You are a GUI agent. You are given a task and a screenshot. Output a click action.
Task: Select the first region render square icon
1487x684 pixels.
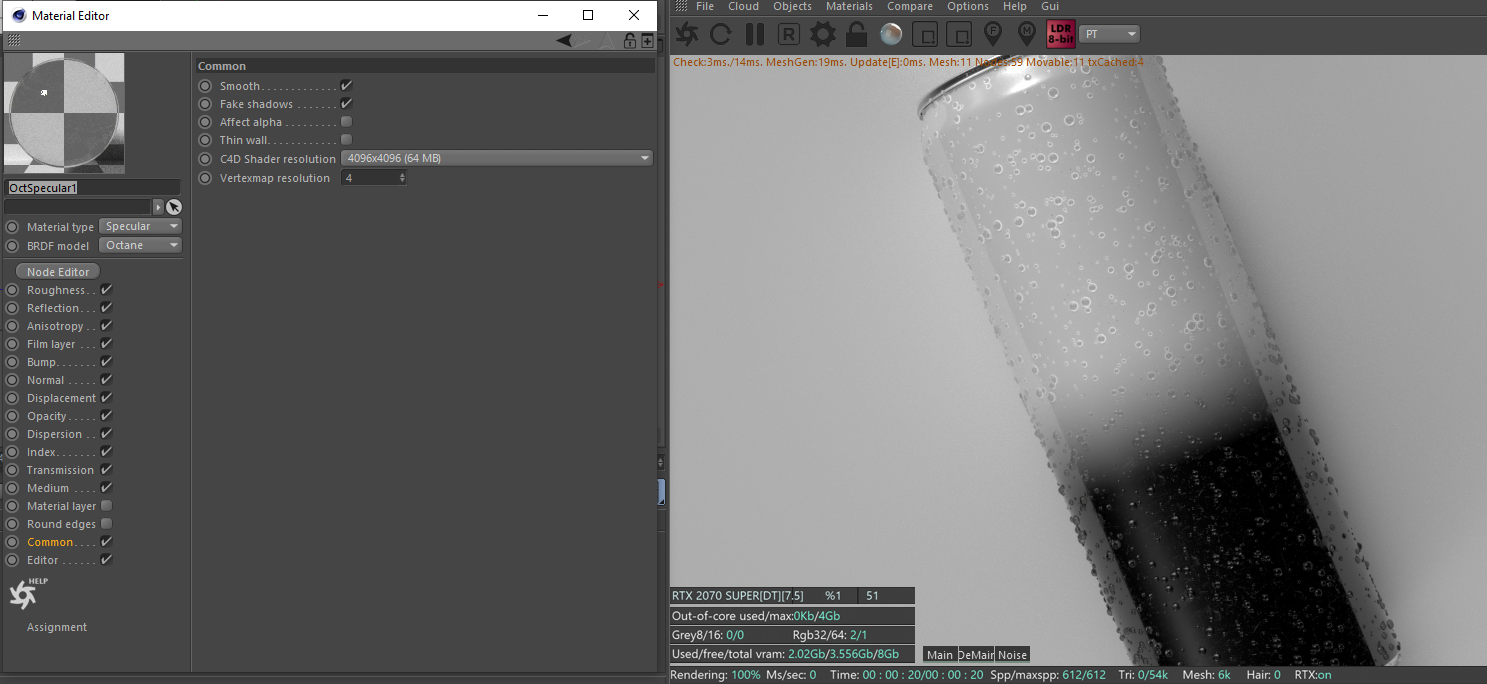(x=925, y=34)
